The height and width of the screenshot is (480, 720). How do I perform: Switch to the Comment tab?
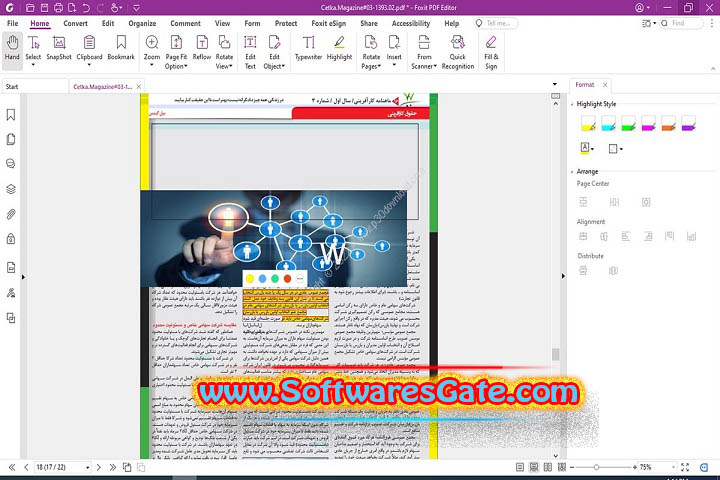pyautogui.click(x=186, y=23)
